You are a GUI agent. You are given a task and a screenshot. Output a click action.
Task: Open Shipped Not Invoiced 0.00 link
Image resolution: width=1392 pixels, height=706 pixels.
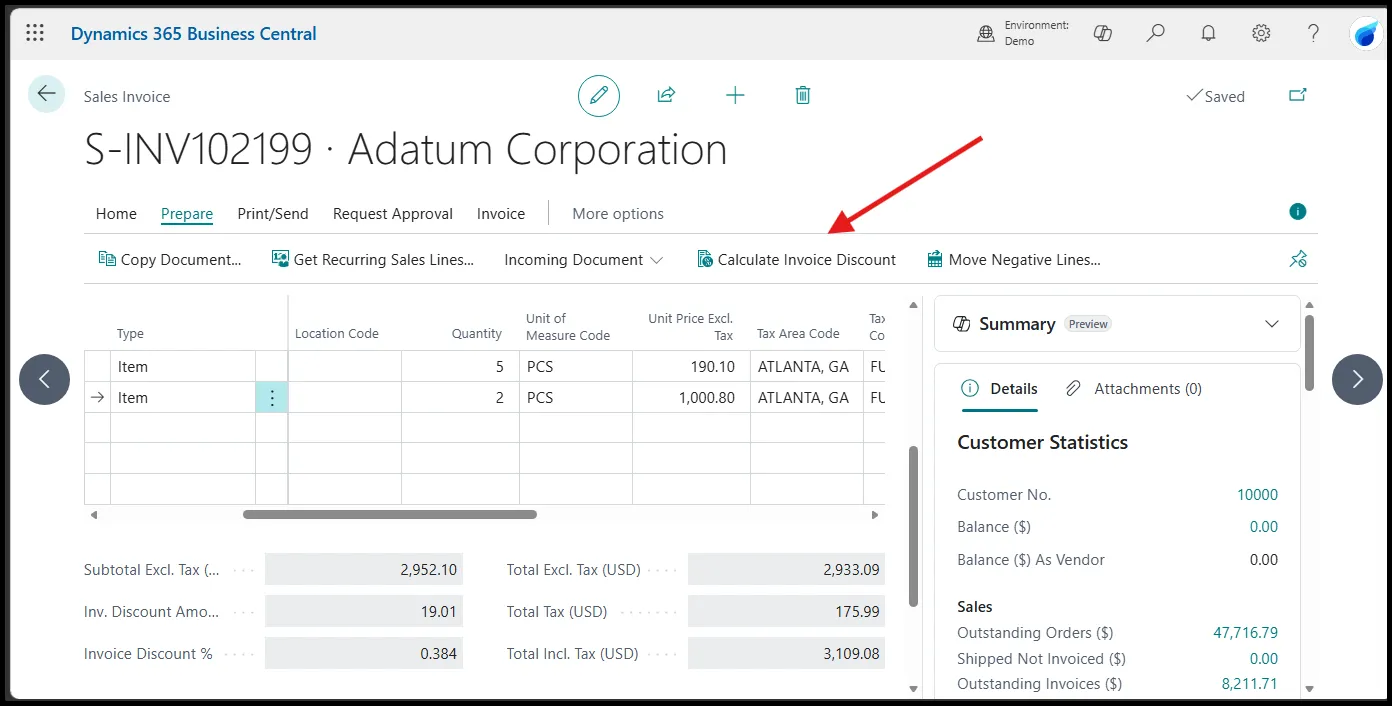1264,659
